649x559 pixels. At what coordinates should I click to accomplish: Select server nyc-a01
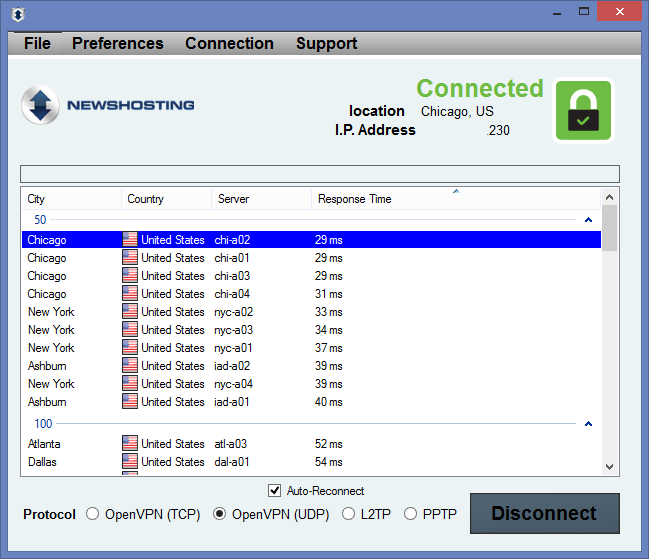pos(311,348)
